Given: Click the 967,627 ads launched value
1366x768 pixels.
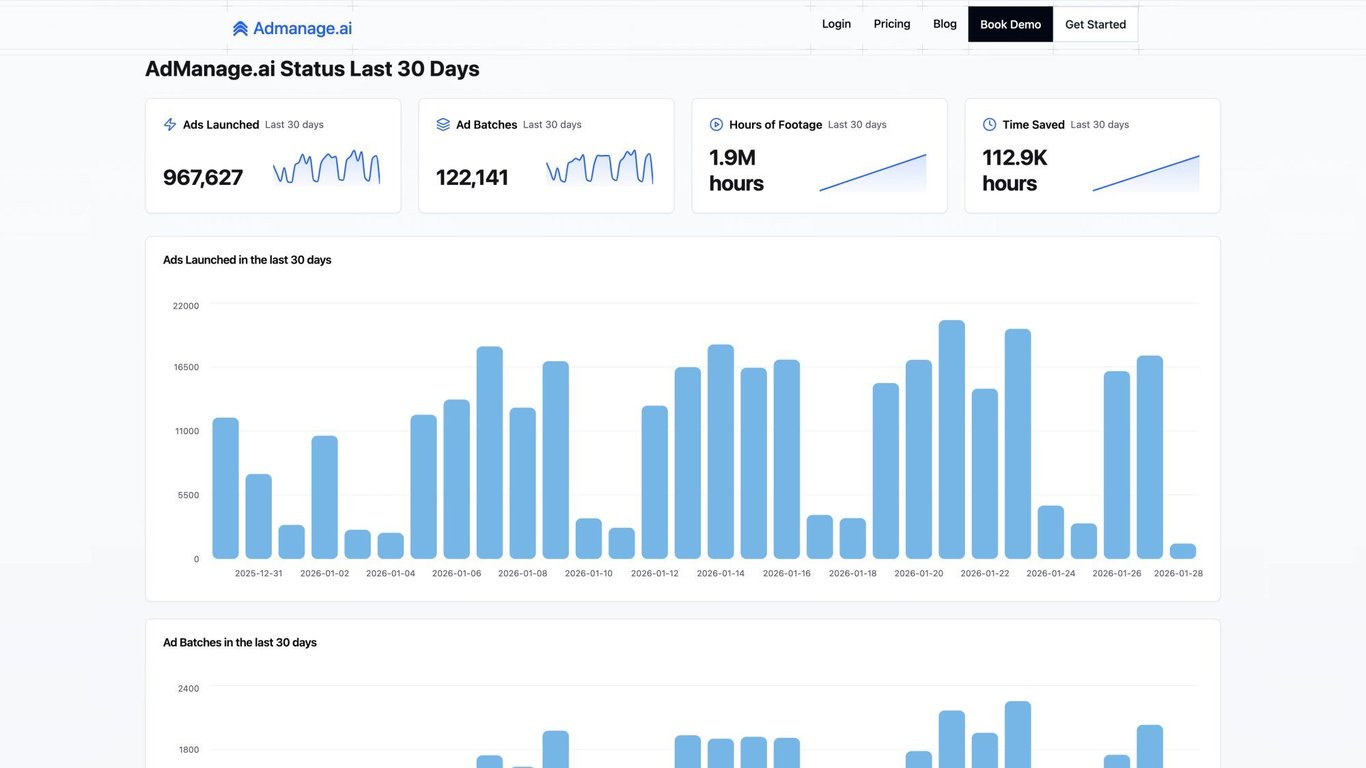Looking at the screenshot, I should pyautogui.click(x=203, y=177).
